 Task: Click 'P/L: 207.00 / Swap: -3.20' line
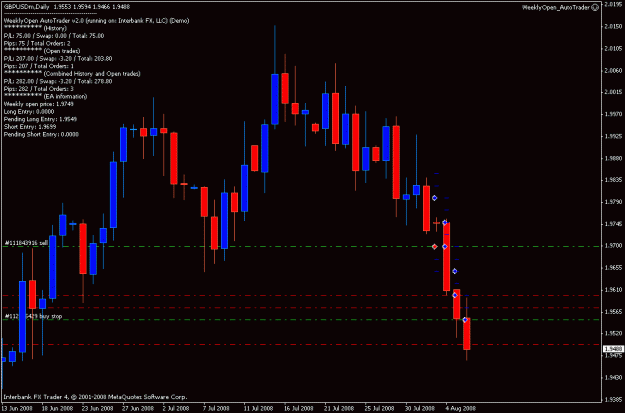point(58,59)
